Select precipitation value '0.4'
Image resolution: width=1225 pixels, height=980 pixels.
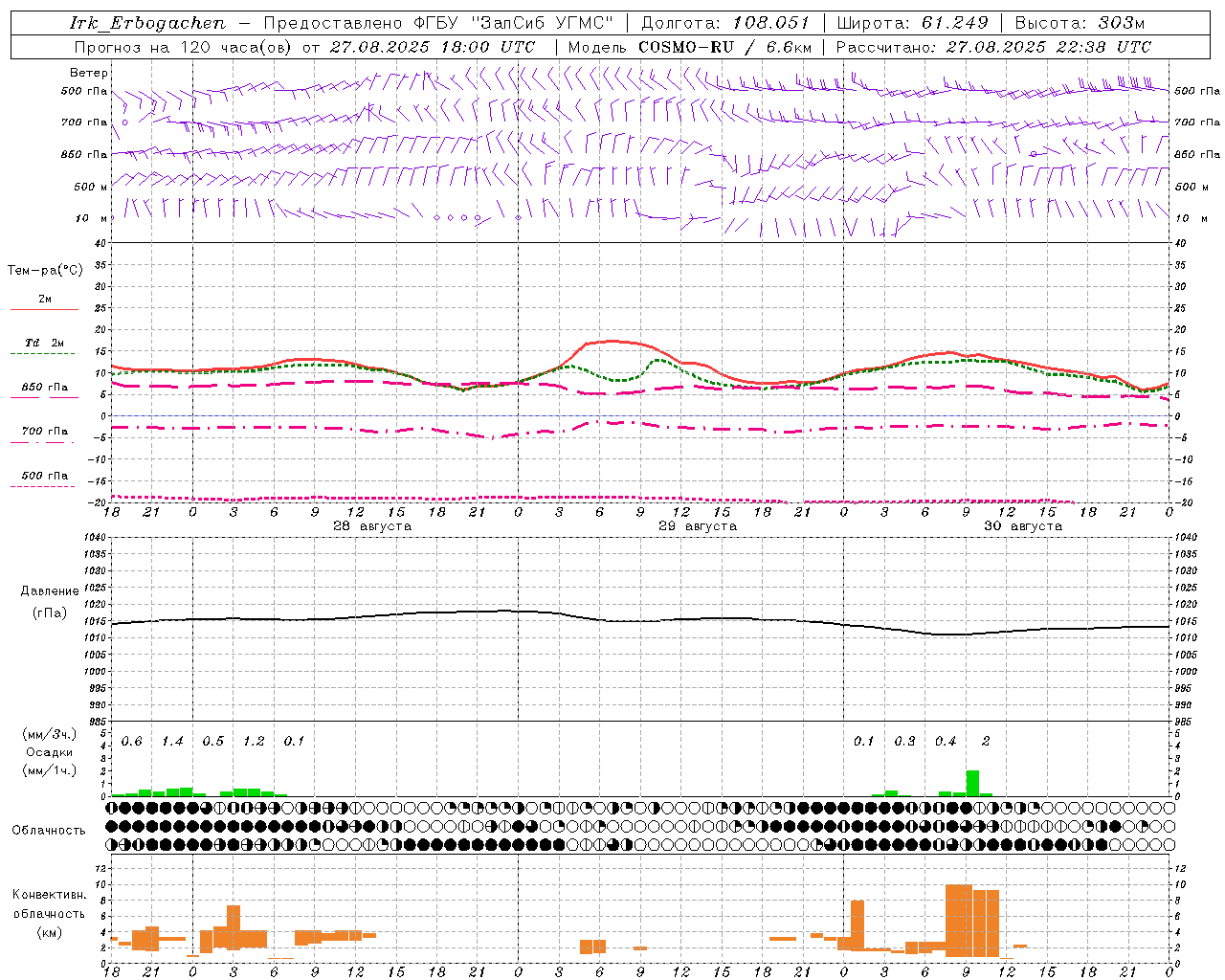[946, 742]
